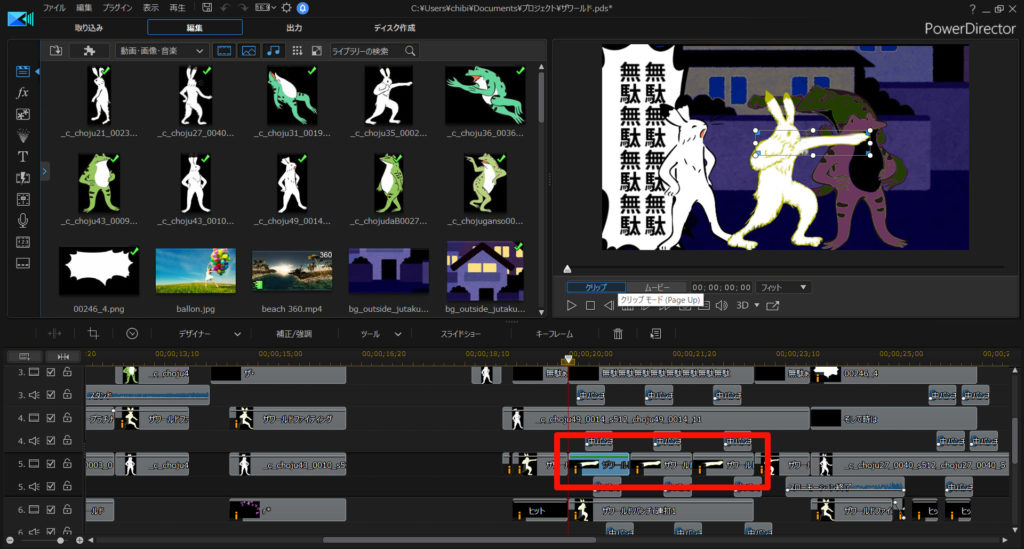This screenshot has height=549, width=1024.
Task: Click the clock duration icon above timeline
Action: tap(132, 334)
